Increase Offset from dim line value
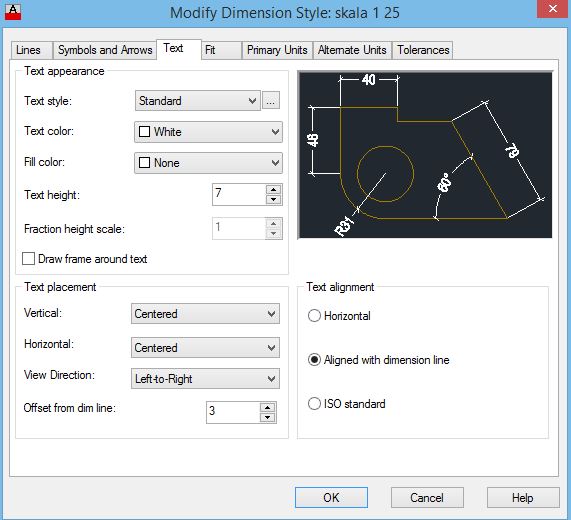 [267, 408]
